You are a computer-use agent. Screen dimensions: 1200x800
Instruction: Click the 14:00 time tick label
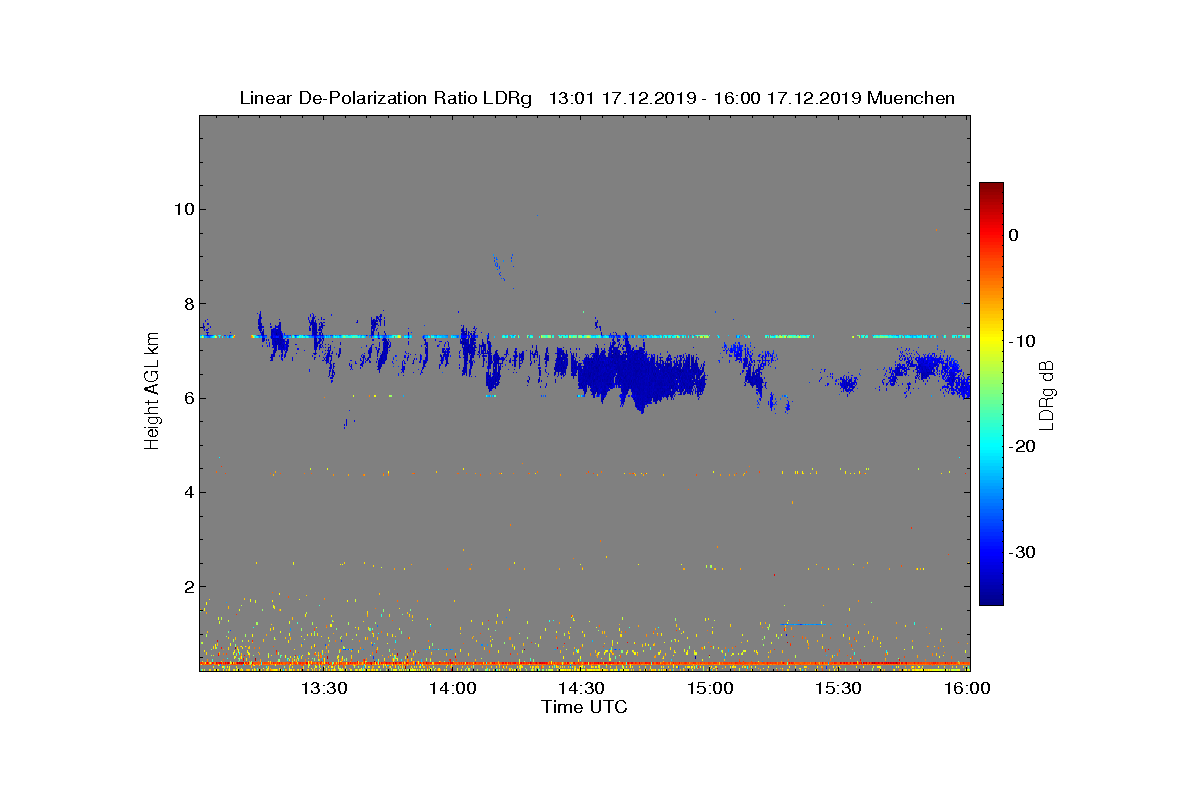click(x=452, y=688)
